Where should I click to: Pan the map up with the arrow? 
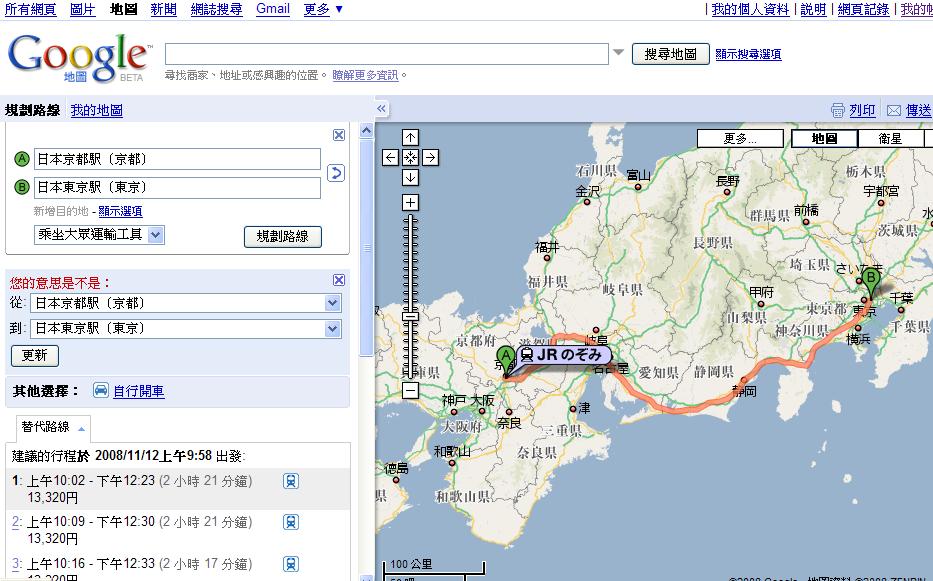click(x=411, y=137)
